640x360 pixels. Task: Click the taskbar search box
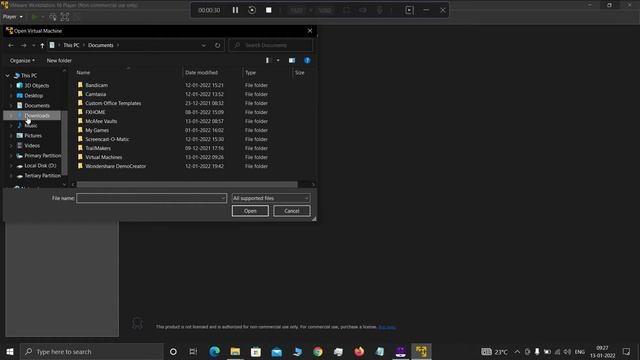91,351
